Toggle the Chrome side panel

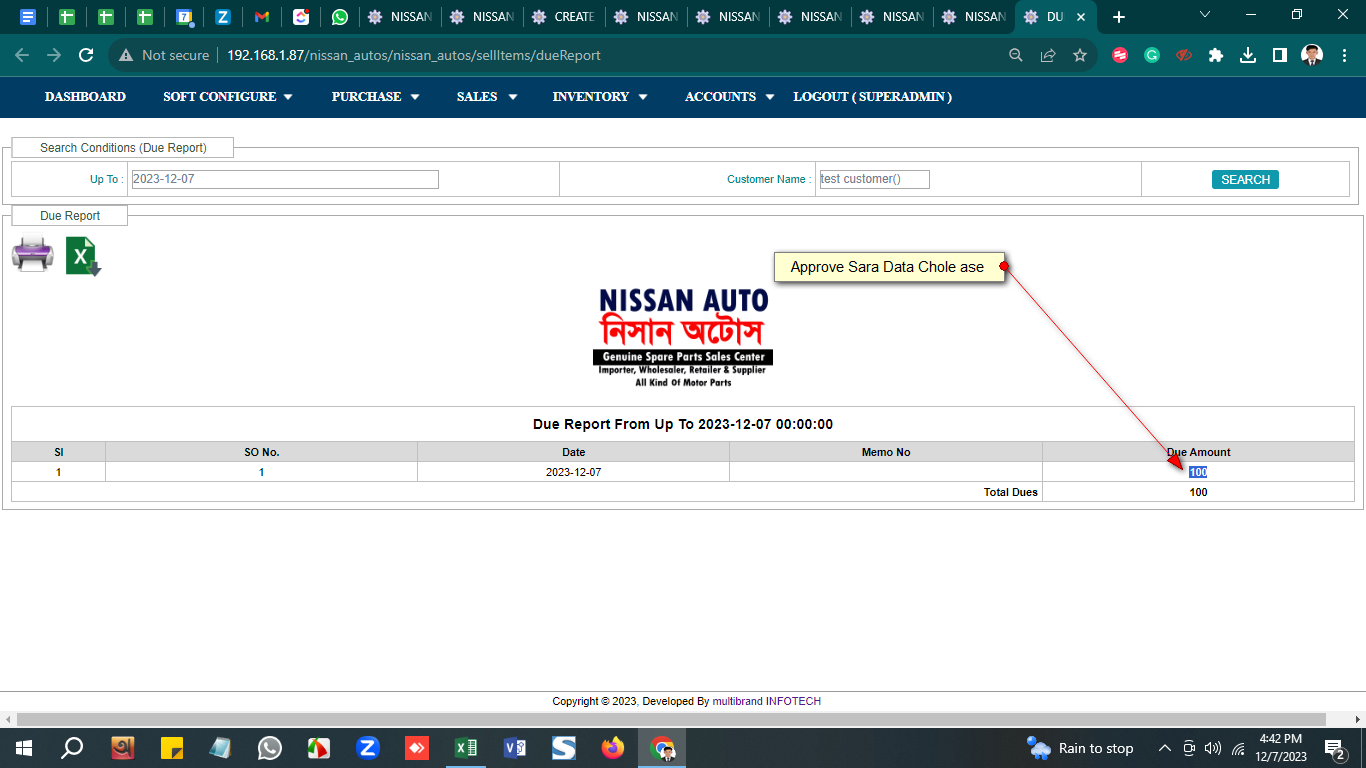pos(1280,55)
